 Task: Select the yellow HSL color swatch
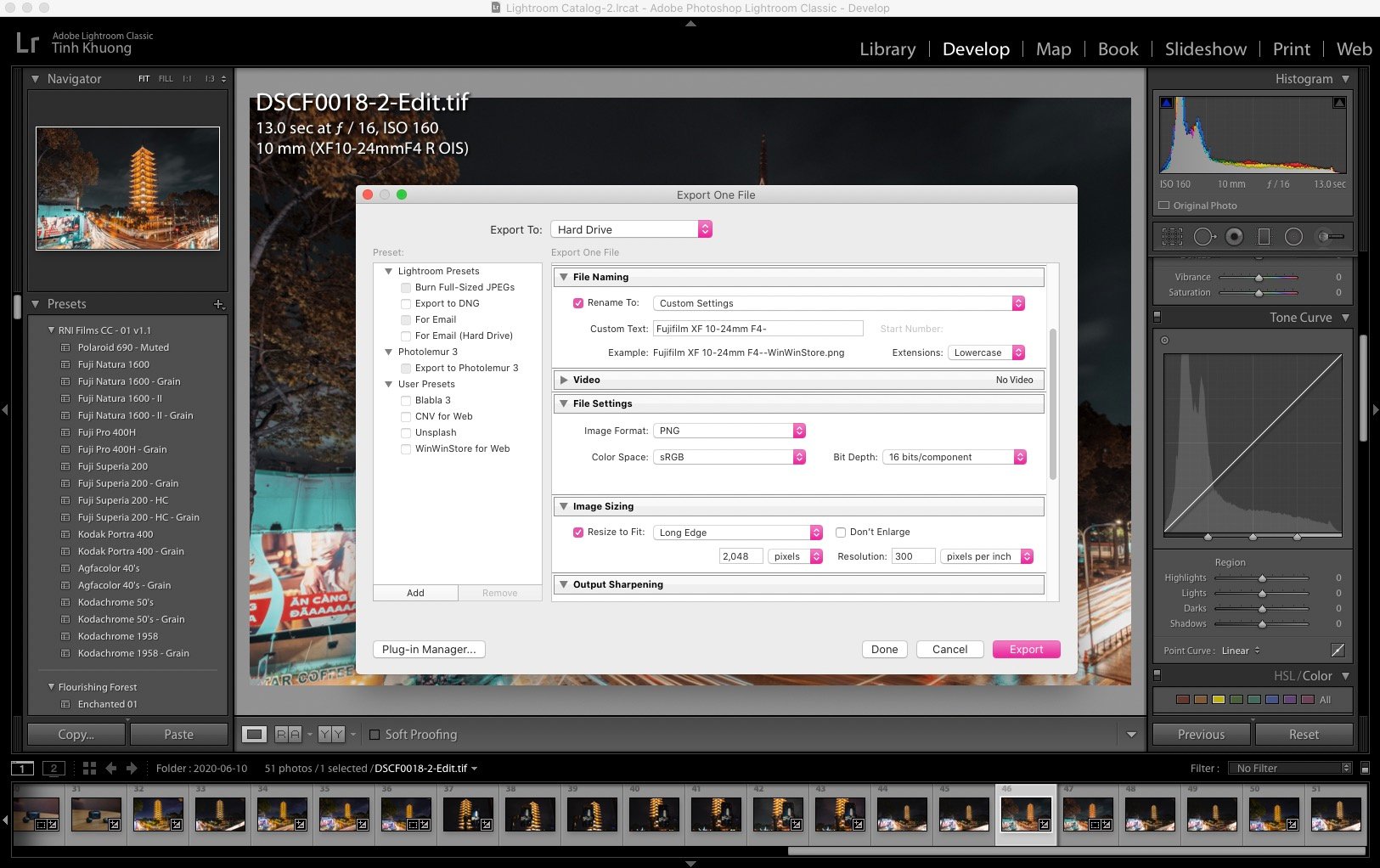(1218, 700)
